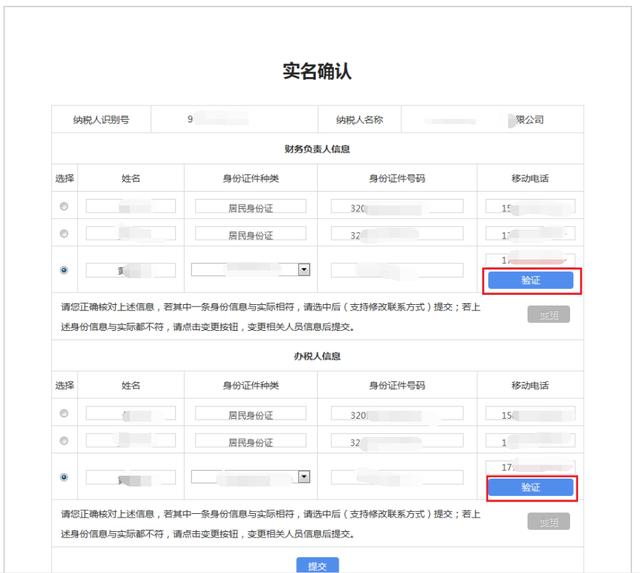Click the 纳税人识别号 label
Image resolution: width=640 pixels, height=573 pixels.
click(x=101, y=120)
